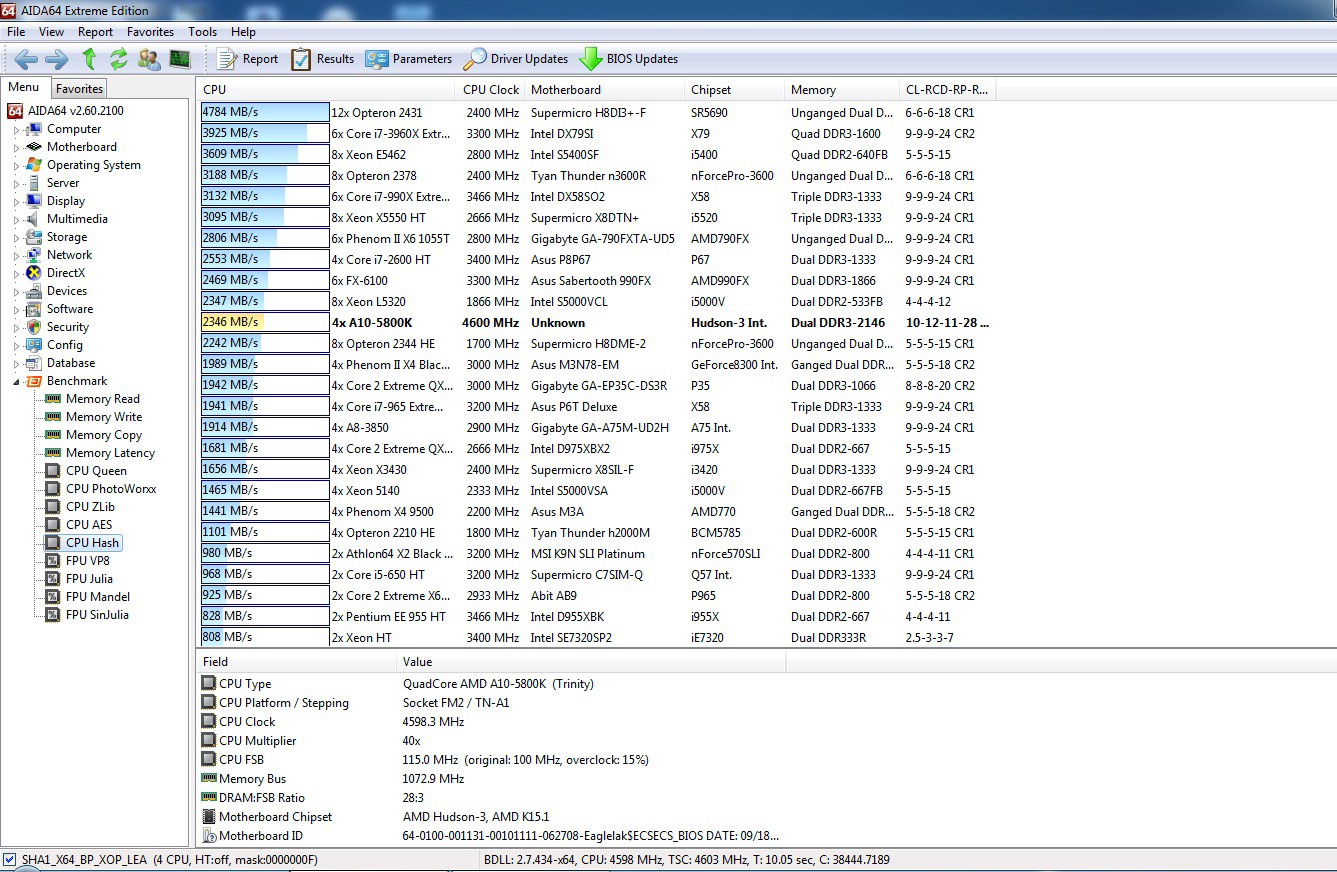Select the 12x Opteron 2431 result row
The height and width of the screenshot is (872, 1337).
[598, 113]
